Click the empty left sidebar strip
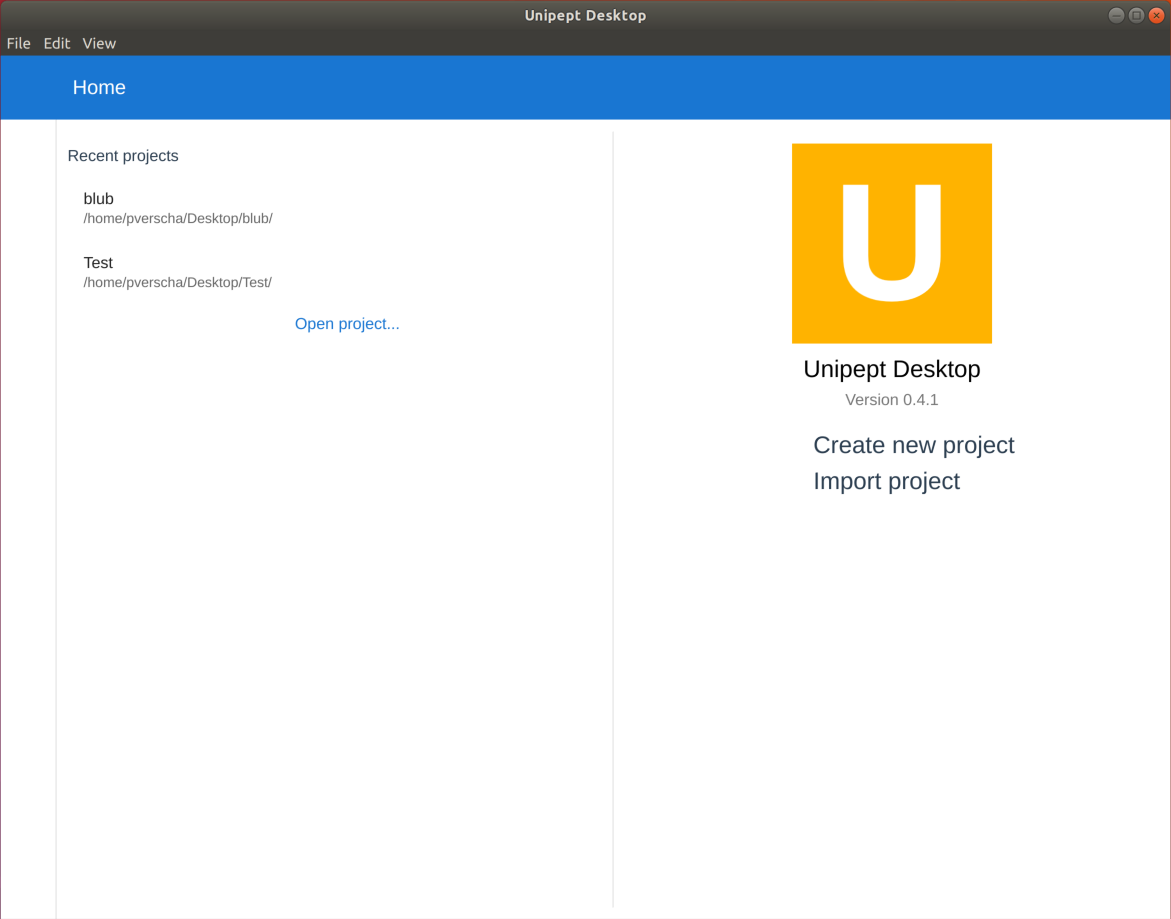1171x919 pixels. pos(28,500)
